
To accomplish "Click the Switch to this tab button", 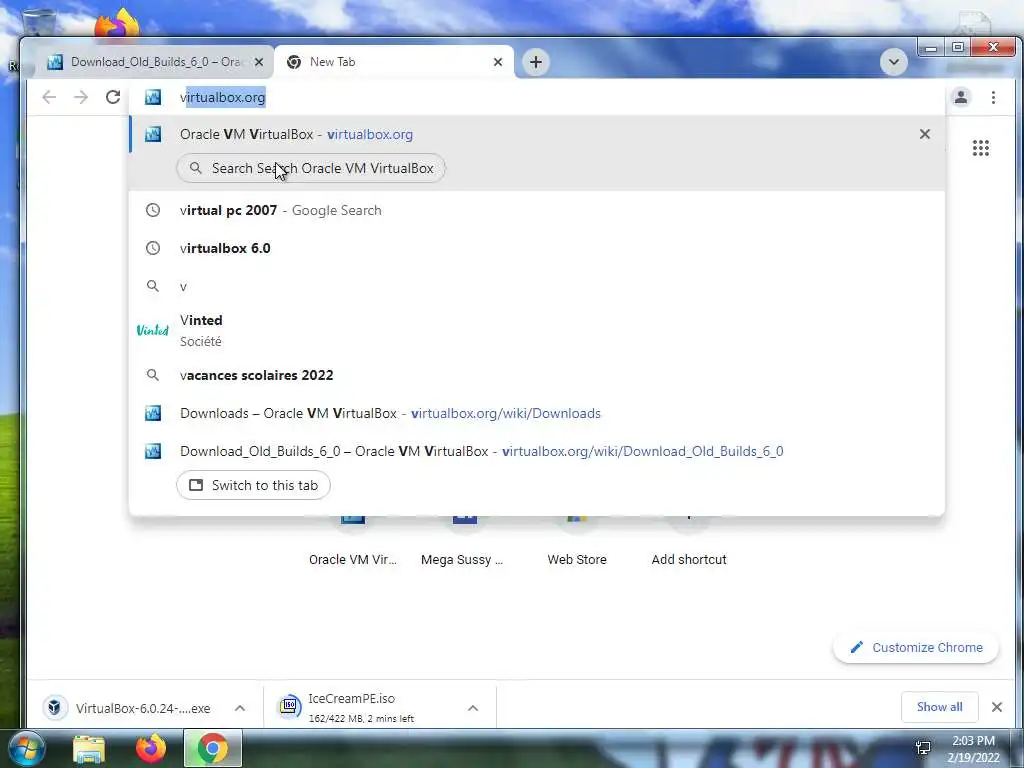I will tap(253, 485).
